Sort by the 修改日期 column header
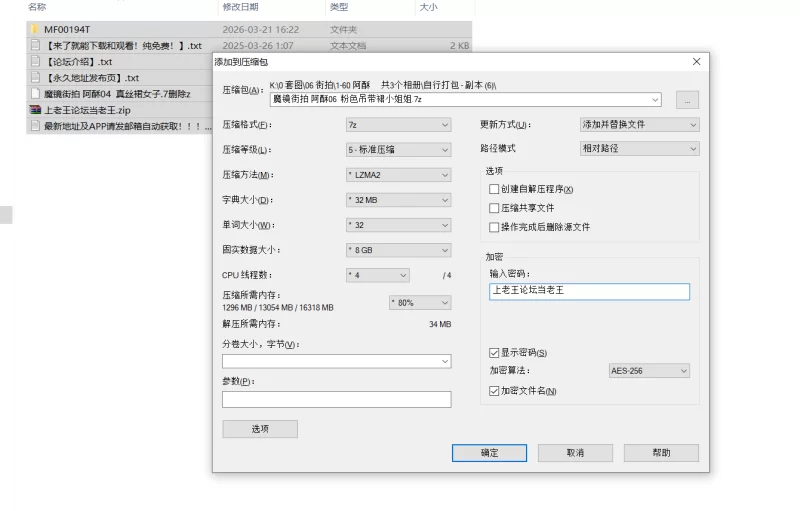Image resolution: width=800 pixels, height=511 pixels. click(240, 7)
